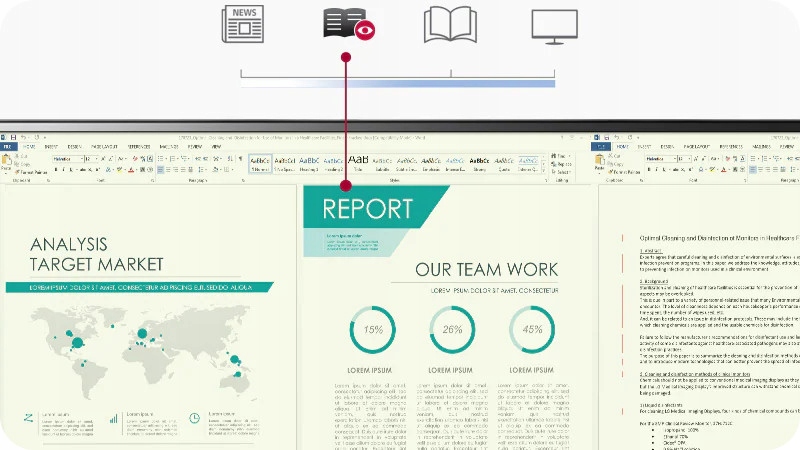Toggle Bold in right Word window
The width and height of the screenshot is (800, 450).
pyautogui.click(x=649, y=169)
